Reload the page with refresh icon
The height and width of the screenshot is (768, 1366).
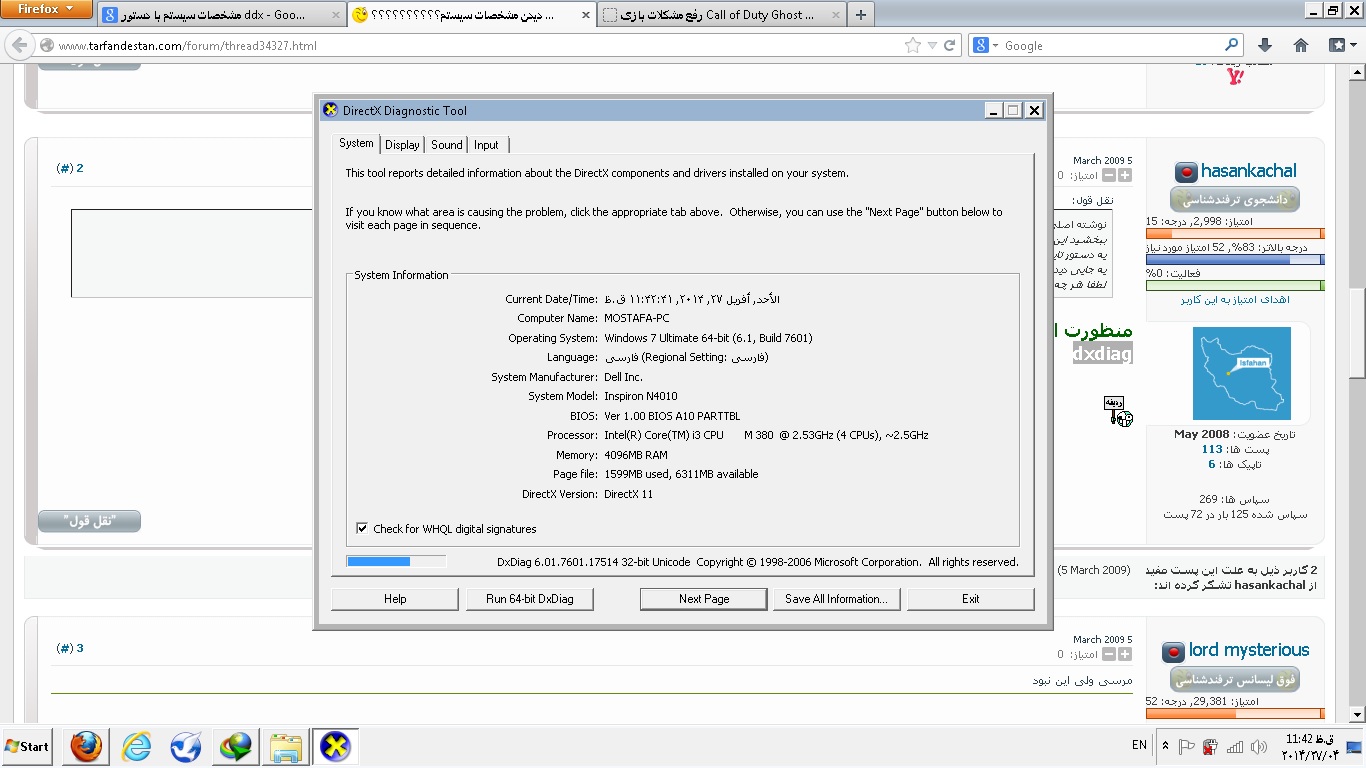950,45
